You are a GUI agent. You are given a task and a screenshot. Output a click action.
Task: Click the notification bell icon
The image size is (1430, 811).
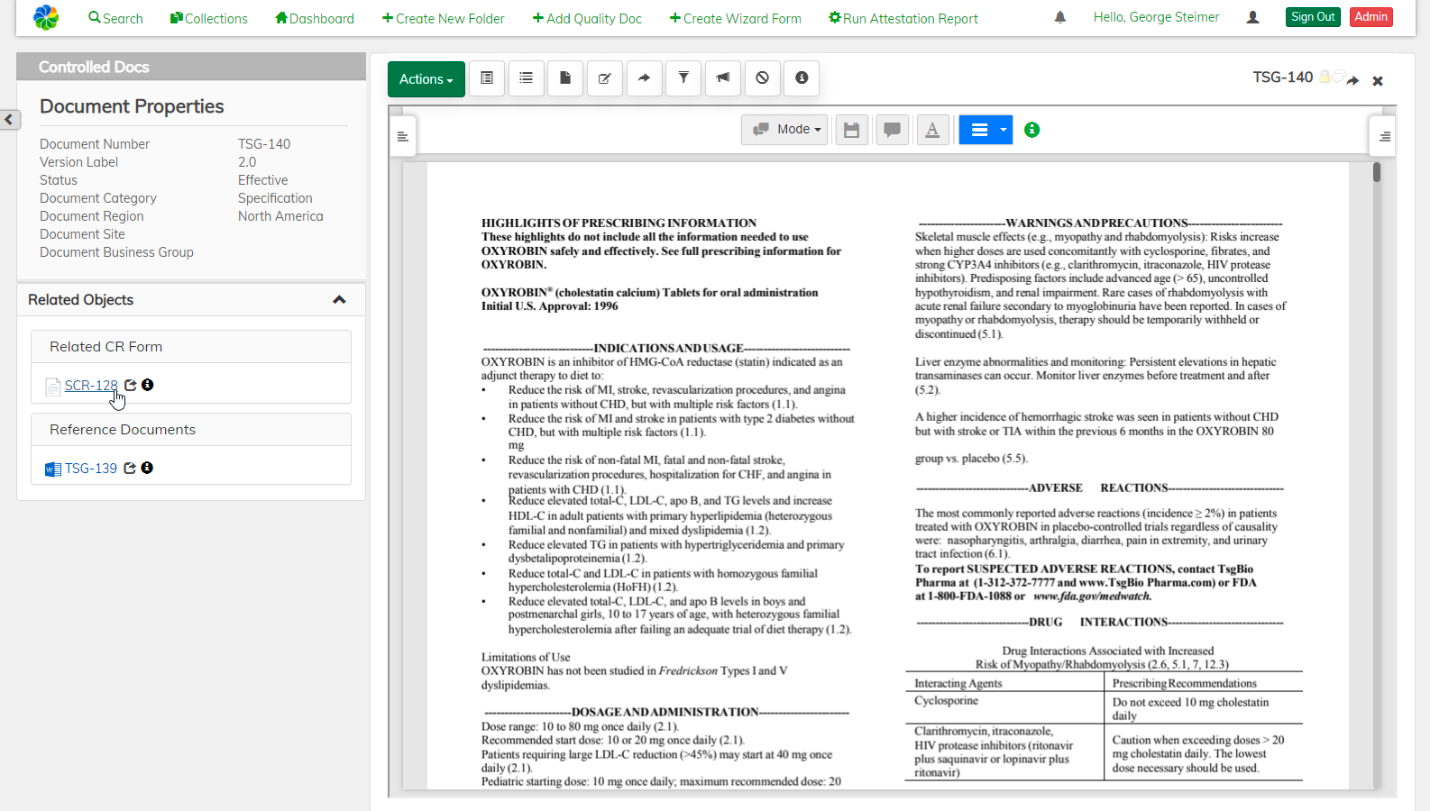[x=1060, y=17]
